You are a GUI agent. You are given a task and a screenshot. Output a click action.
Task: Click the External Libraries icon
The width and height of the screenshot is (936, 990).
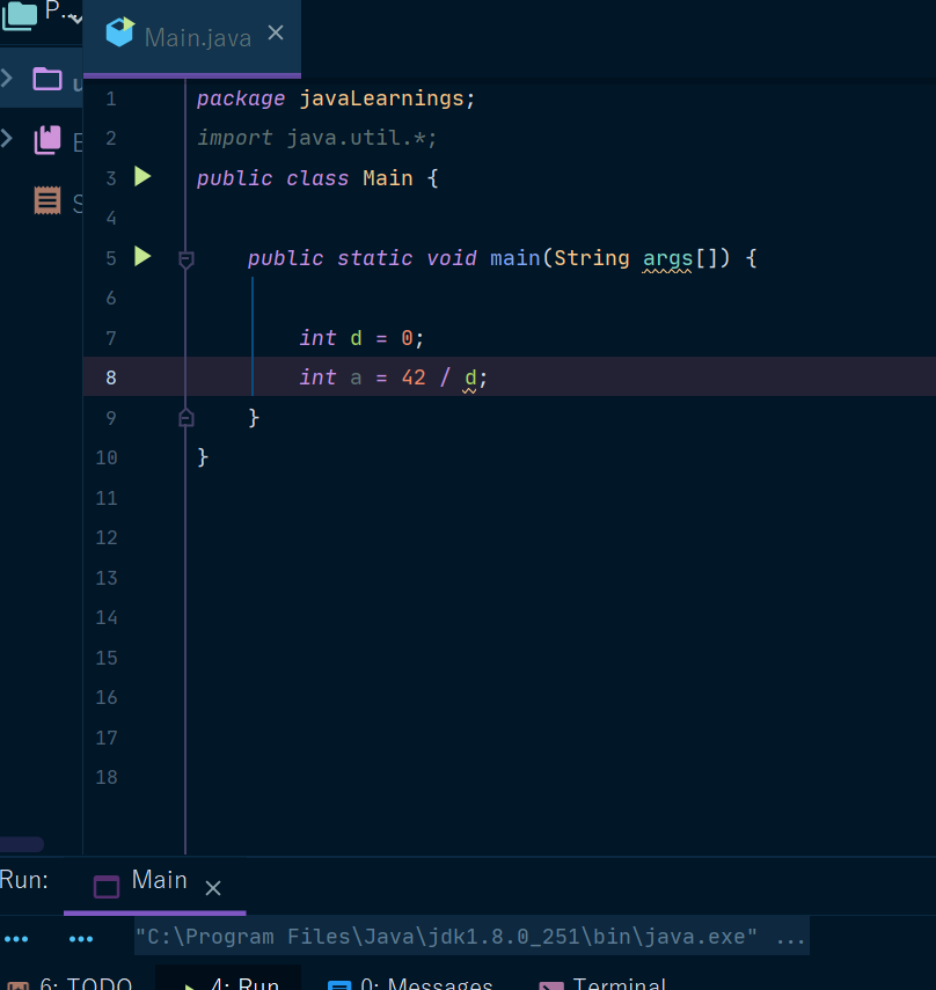point(47,140)
